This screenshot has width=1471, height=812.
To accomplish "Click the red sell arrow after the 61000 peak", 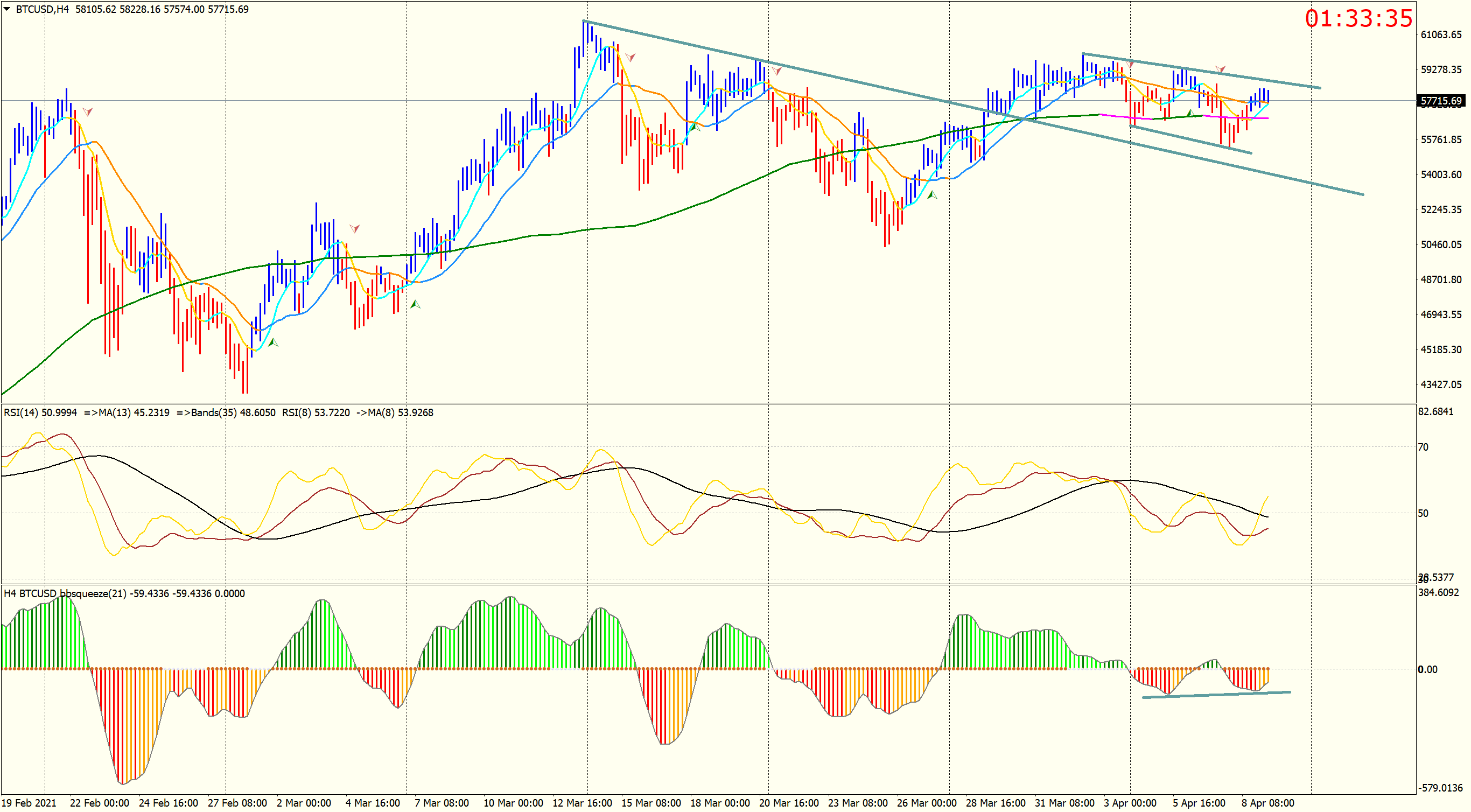I will point(631,57).
